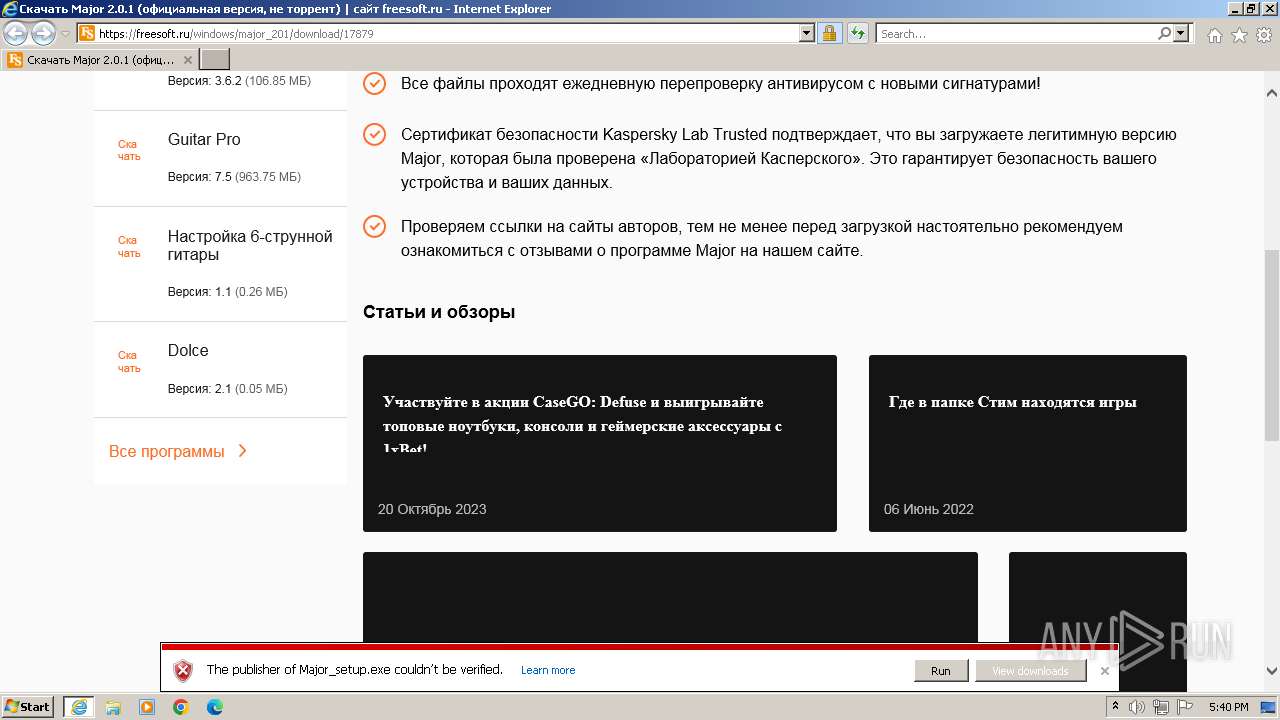Open the Action Center flag icon
Image resolution: width=1280 pixels, height=720 pixels.
1186,707
